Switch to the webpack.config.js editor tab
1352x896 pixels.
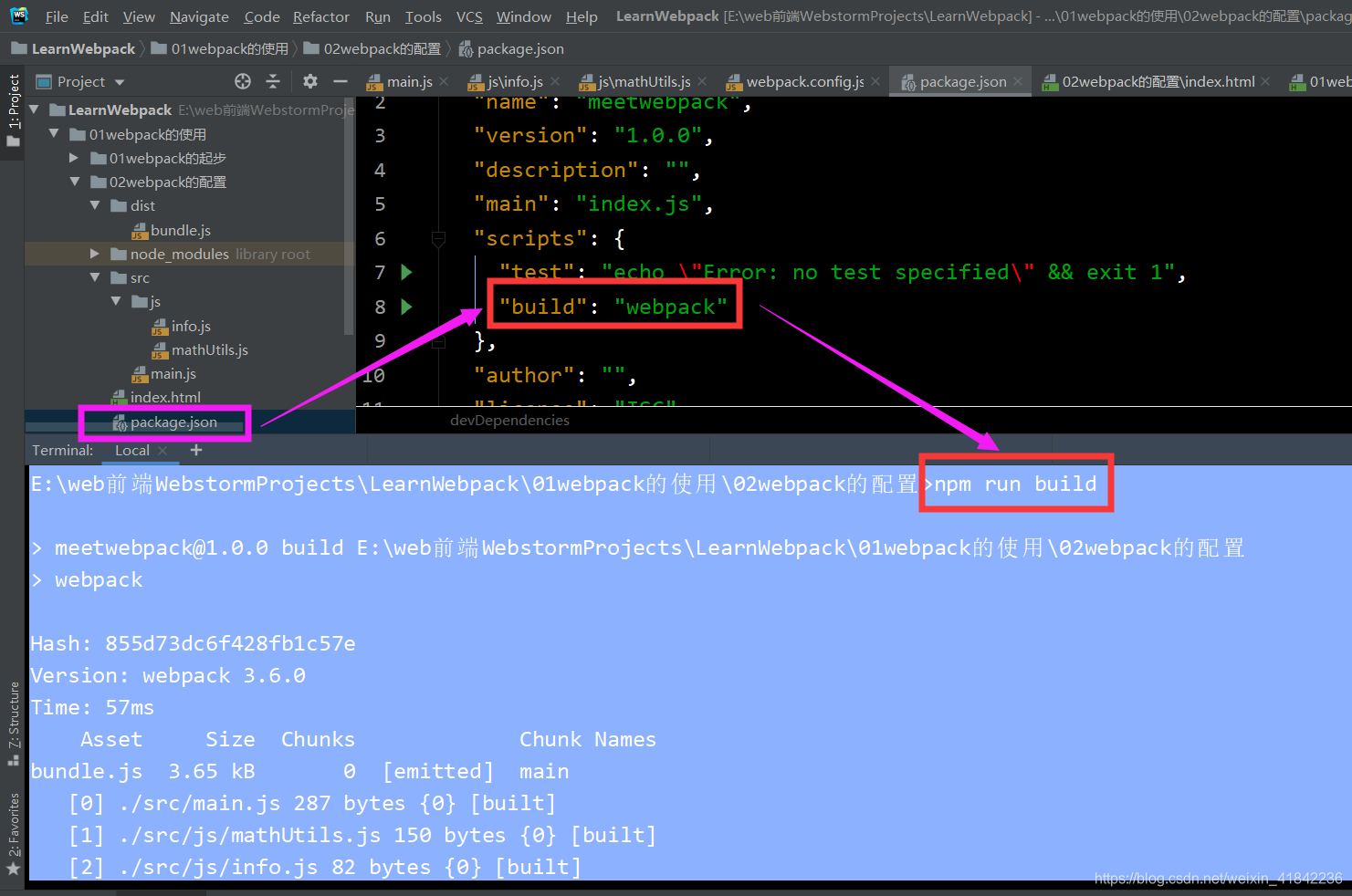[x=795, y=81]
